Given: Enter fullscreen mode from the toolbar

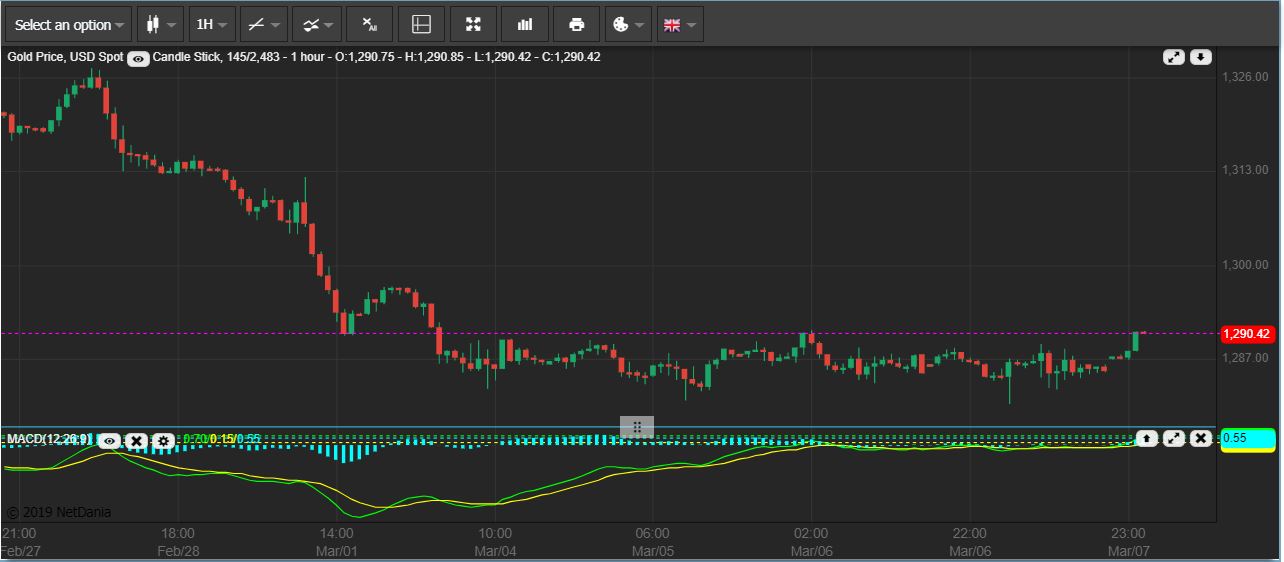Looking at the screenshot, I should coord(474,24).
